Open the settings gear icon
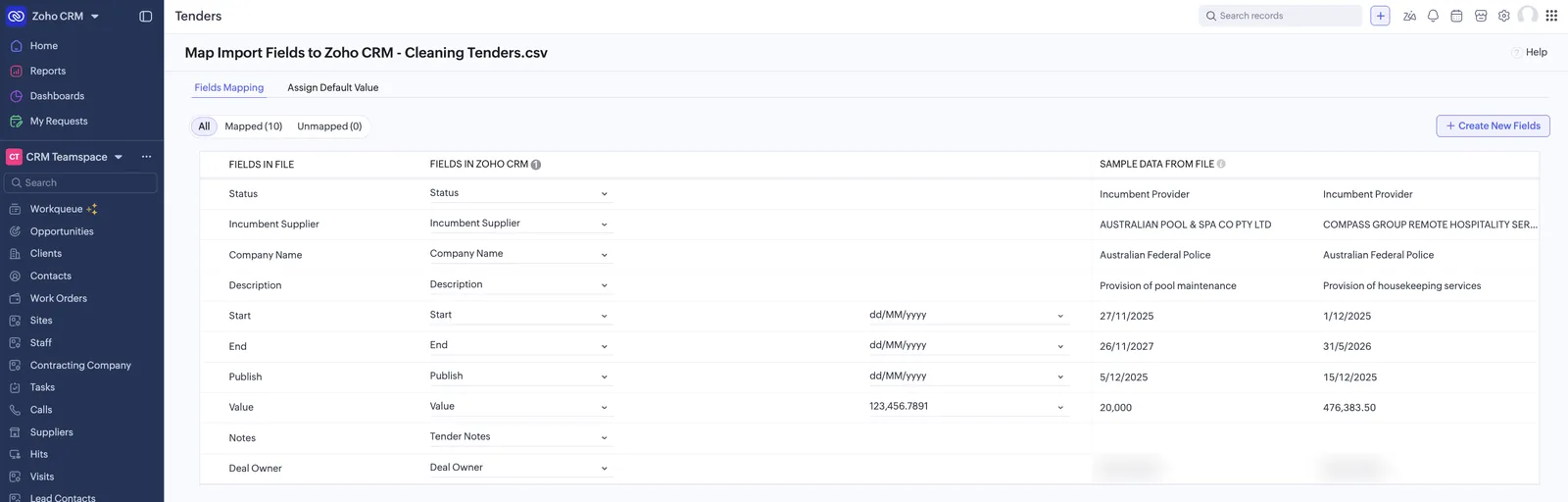 coord(1504,16)
